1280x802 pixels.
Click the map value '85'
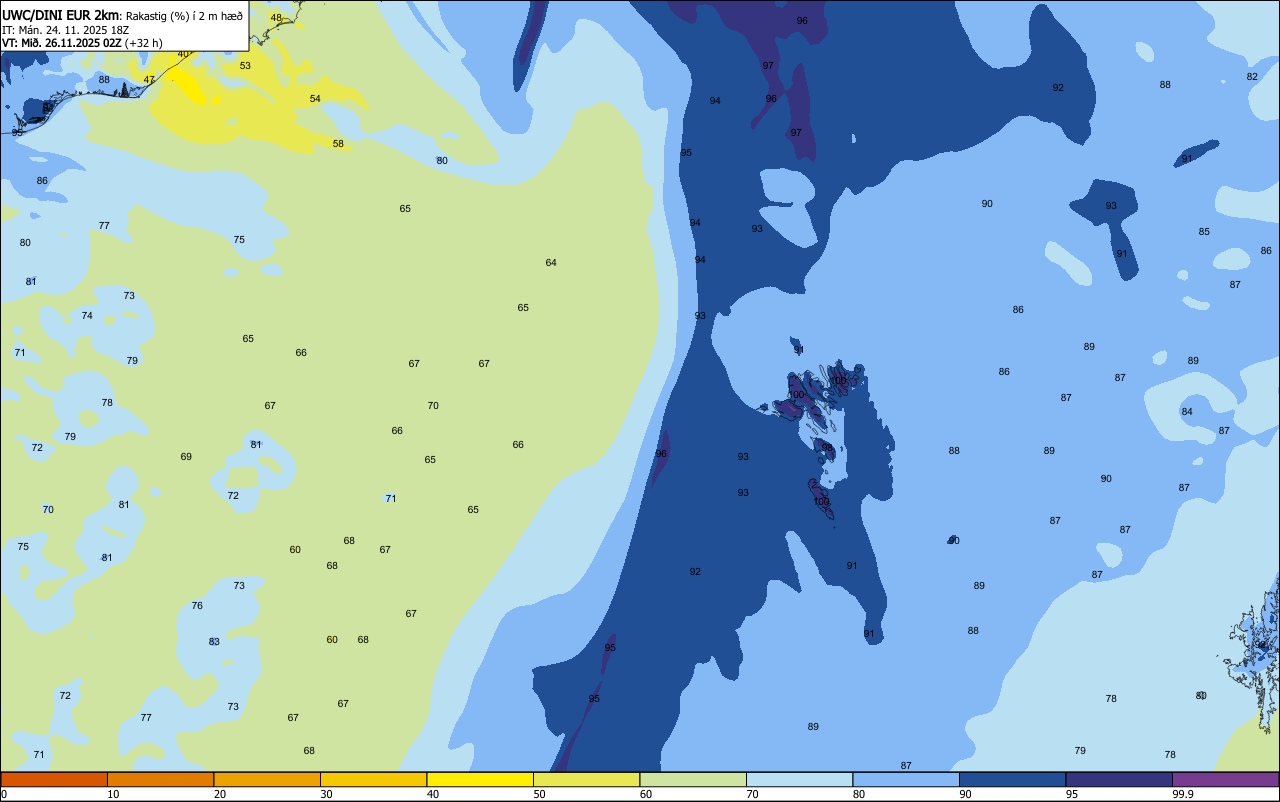[1204, 231]
